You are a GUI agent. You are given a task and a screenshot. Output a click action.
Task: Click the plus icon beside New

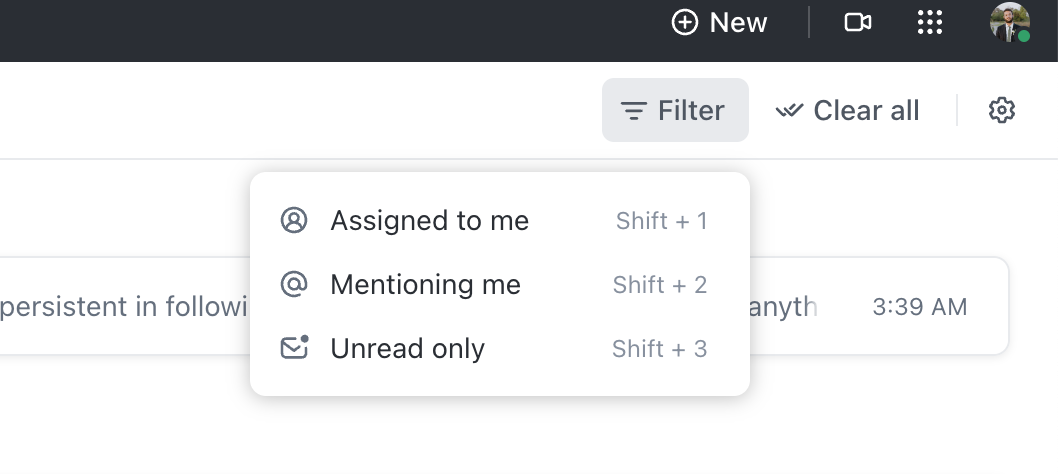684,22
